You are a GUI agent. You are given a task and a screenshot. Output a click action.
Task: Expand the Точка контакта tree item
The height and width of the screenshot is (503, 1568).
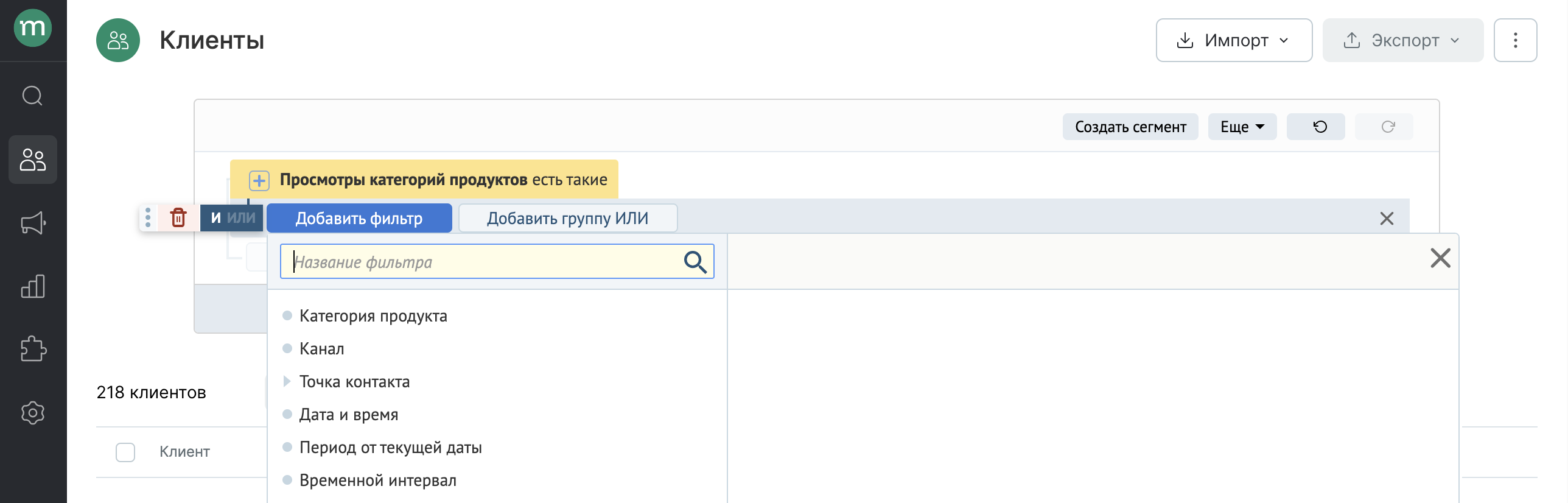tap(287, 381)
